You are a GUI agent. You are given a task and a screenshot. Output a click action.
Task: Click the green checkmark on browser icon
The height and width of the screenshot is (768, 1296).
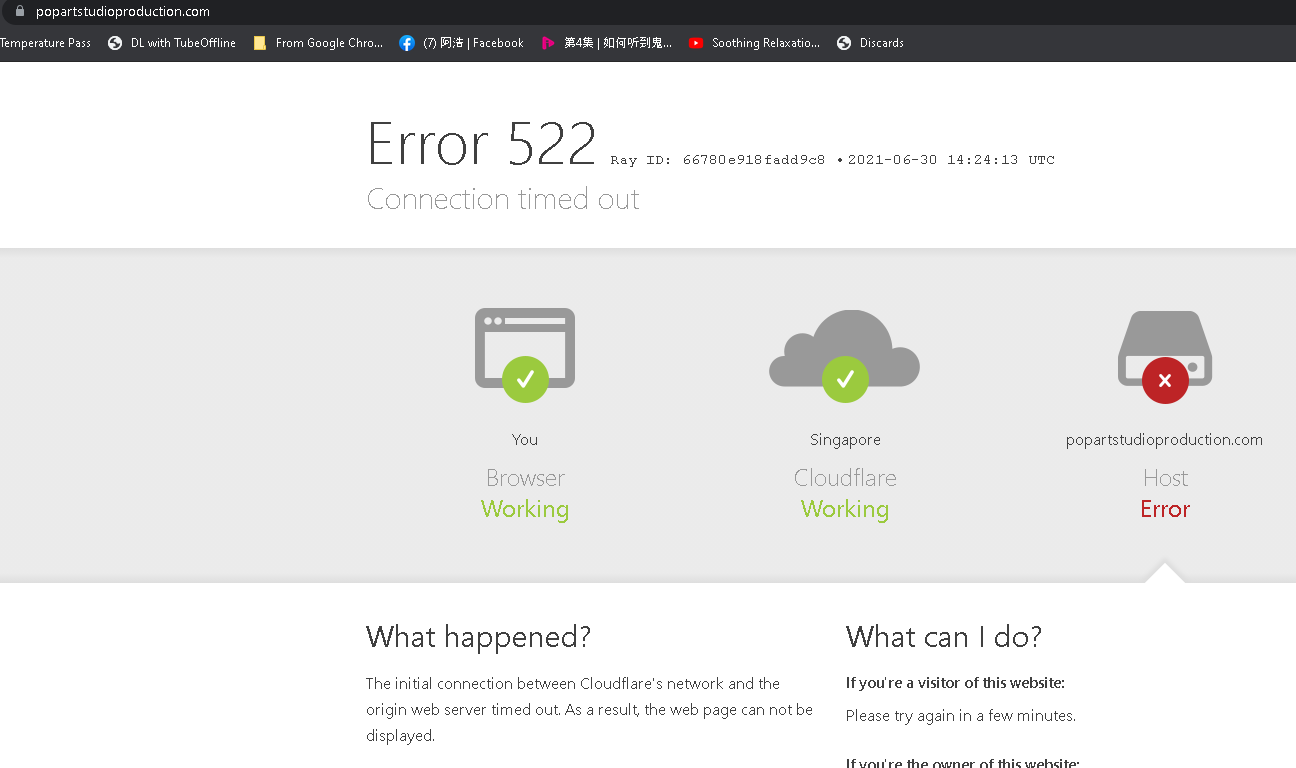pos(525,379)
